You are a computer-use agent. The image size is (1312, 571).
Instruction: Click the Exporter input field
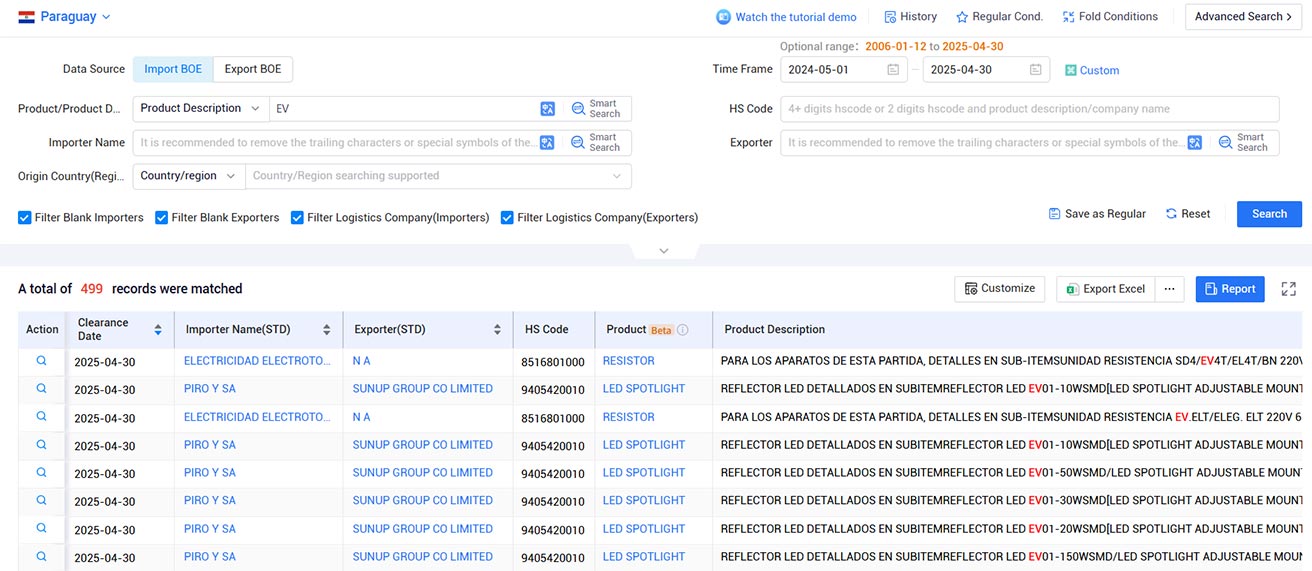(983, 143)
